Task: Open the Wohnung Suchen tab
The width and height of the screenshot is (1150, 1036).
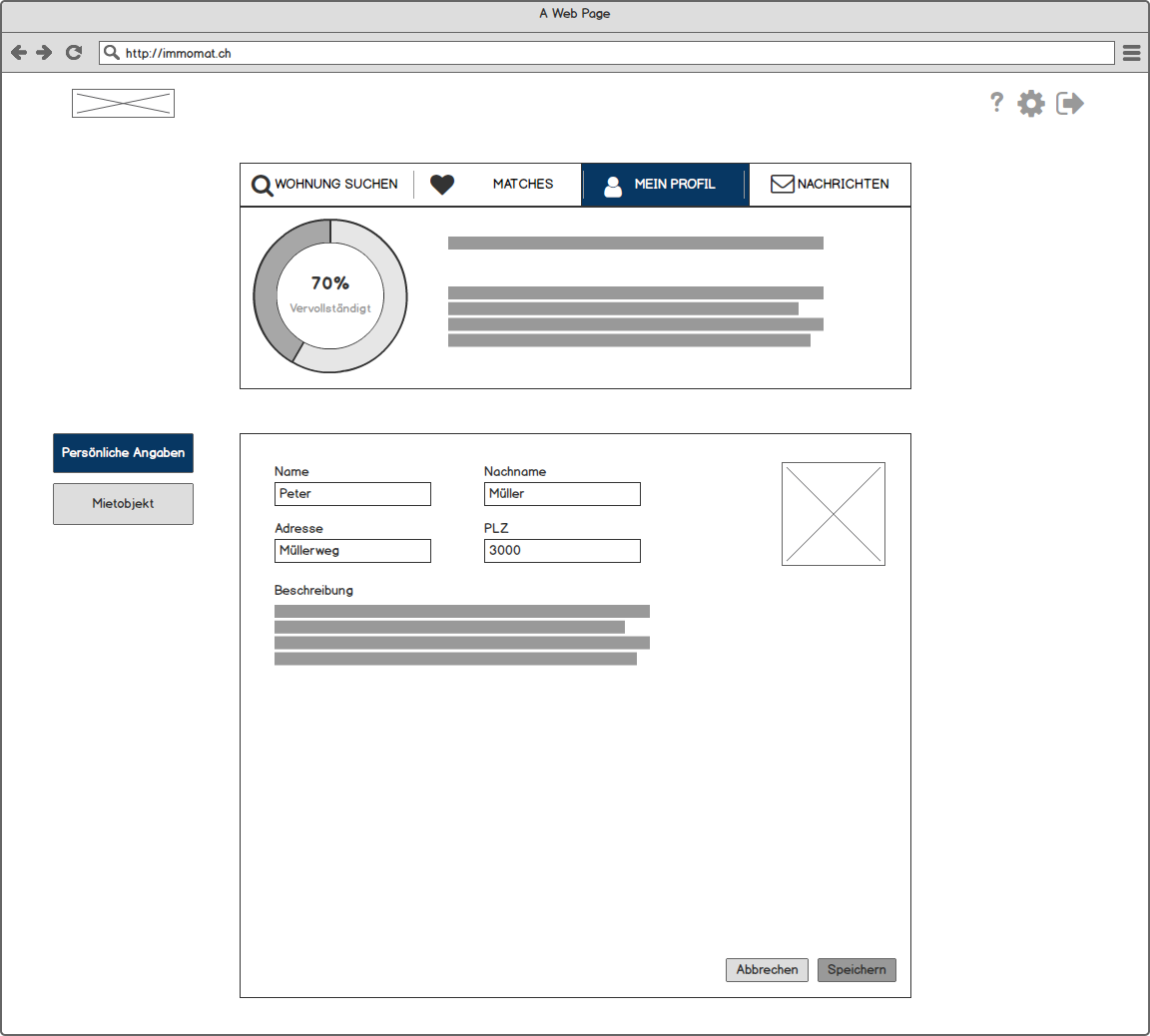Action: (x=325, y=185)
